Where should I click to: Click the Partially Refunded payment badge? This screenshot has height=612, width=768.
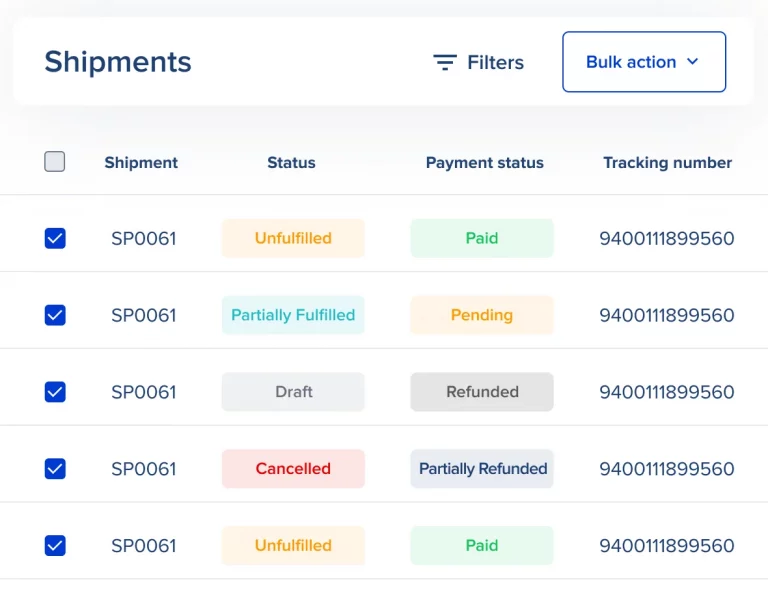(482, 468)
